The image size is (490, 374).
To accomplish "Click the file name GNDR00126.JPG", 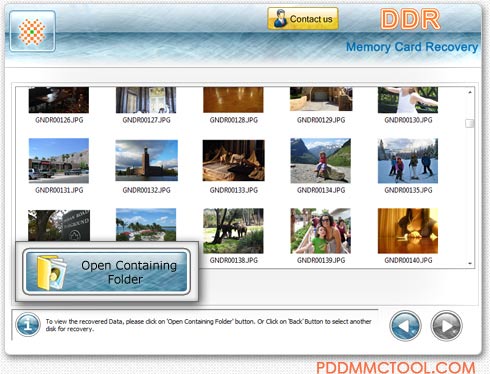I will [59, 120].
